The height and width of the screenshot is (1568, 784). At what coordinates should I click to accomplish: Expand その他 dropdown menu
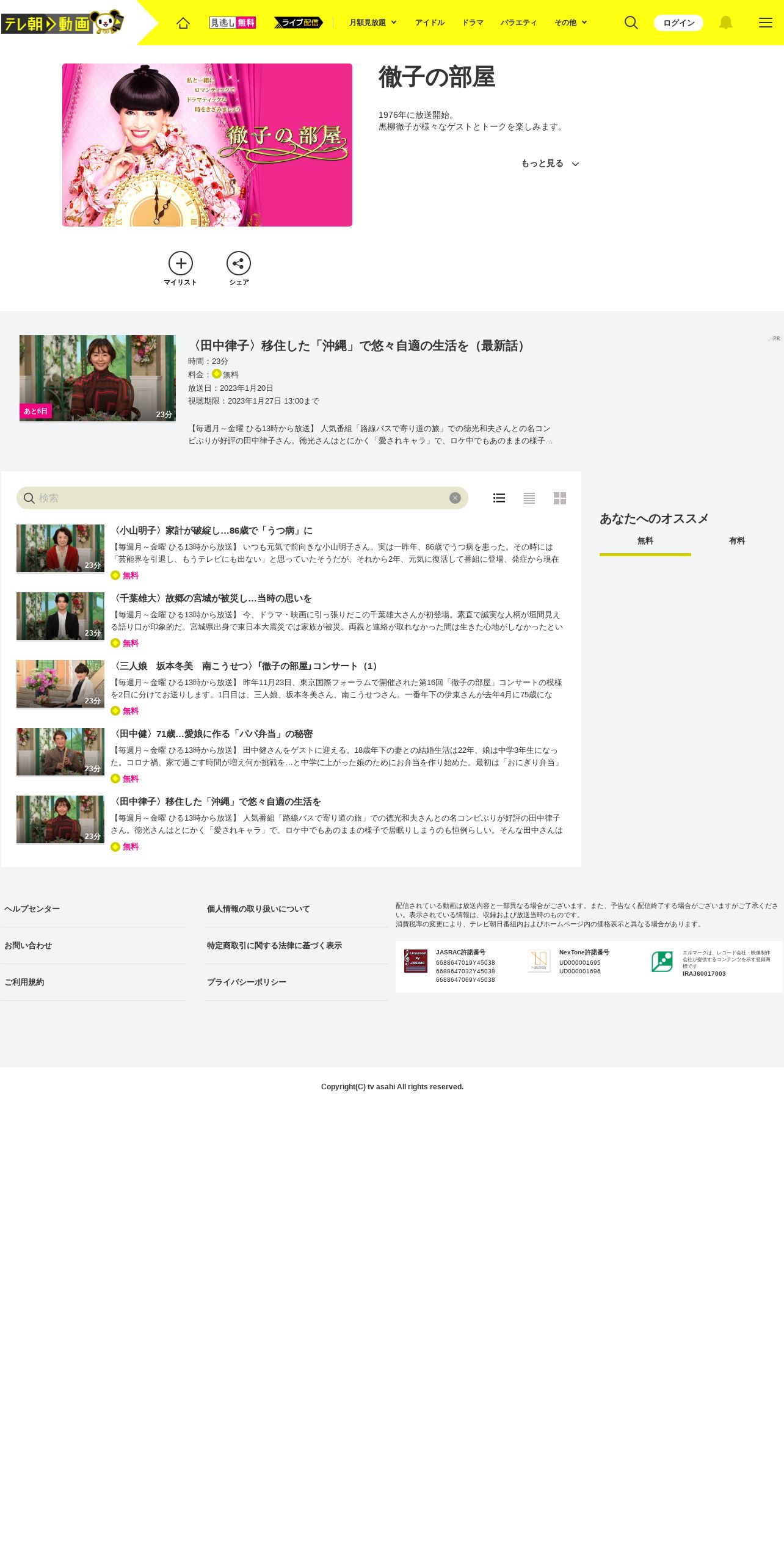tap(570, 23)
